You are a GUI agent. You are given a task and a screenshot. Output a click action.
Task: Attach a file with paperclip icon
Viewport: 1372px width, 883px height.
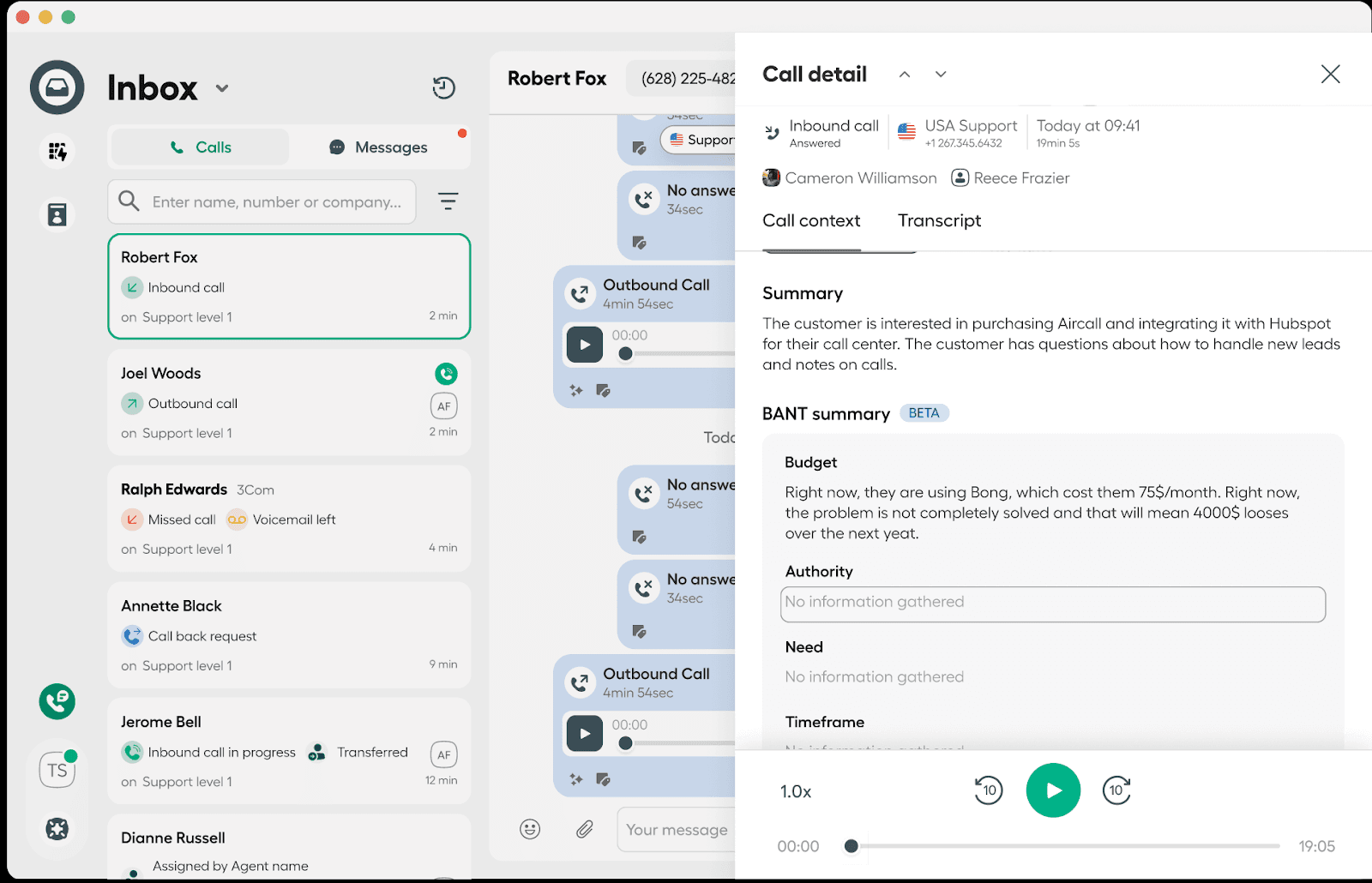(584, 829)
